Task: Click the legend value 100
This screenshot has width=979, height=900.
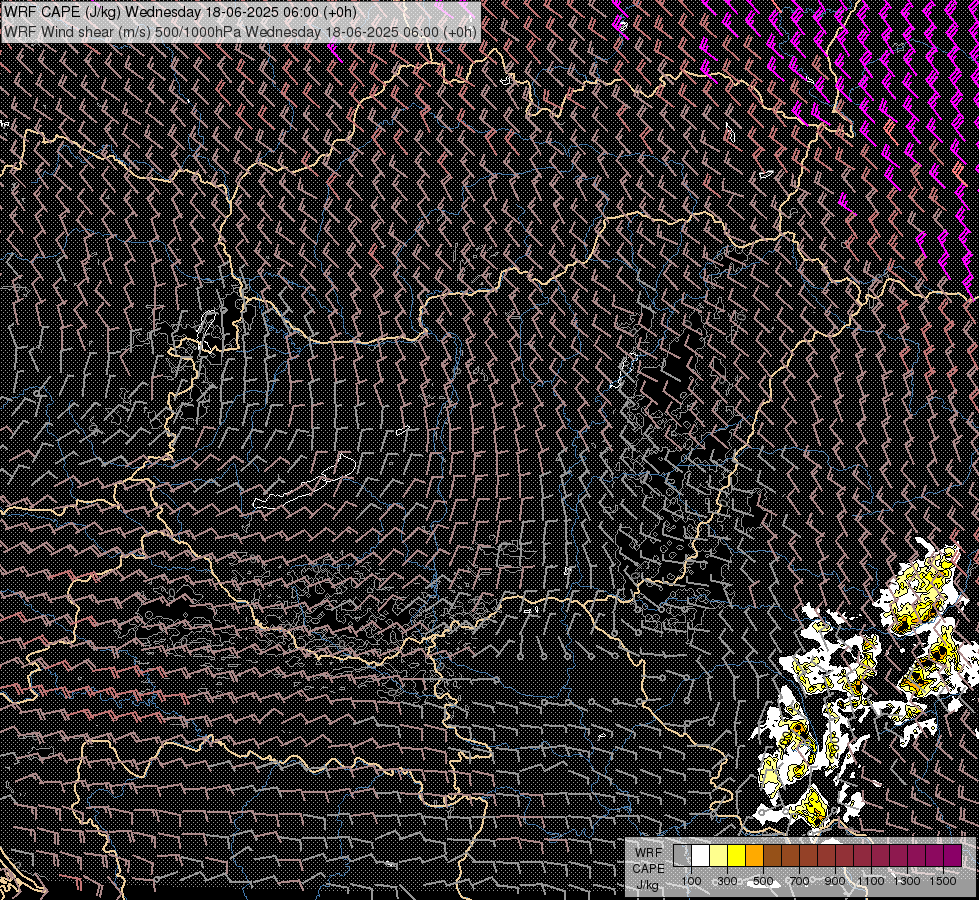Action: pos(691,881)
